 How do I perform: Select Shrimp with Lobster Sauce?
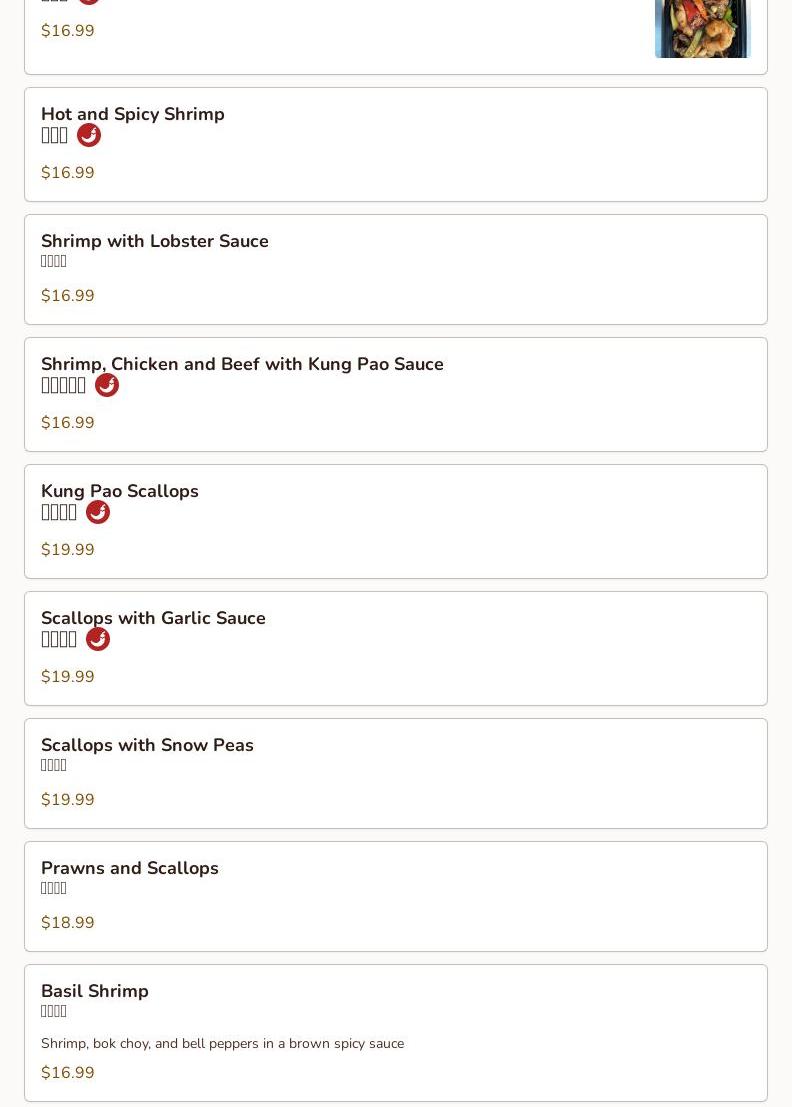point(155,241)
